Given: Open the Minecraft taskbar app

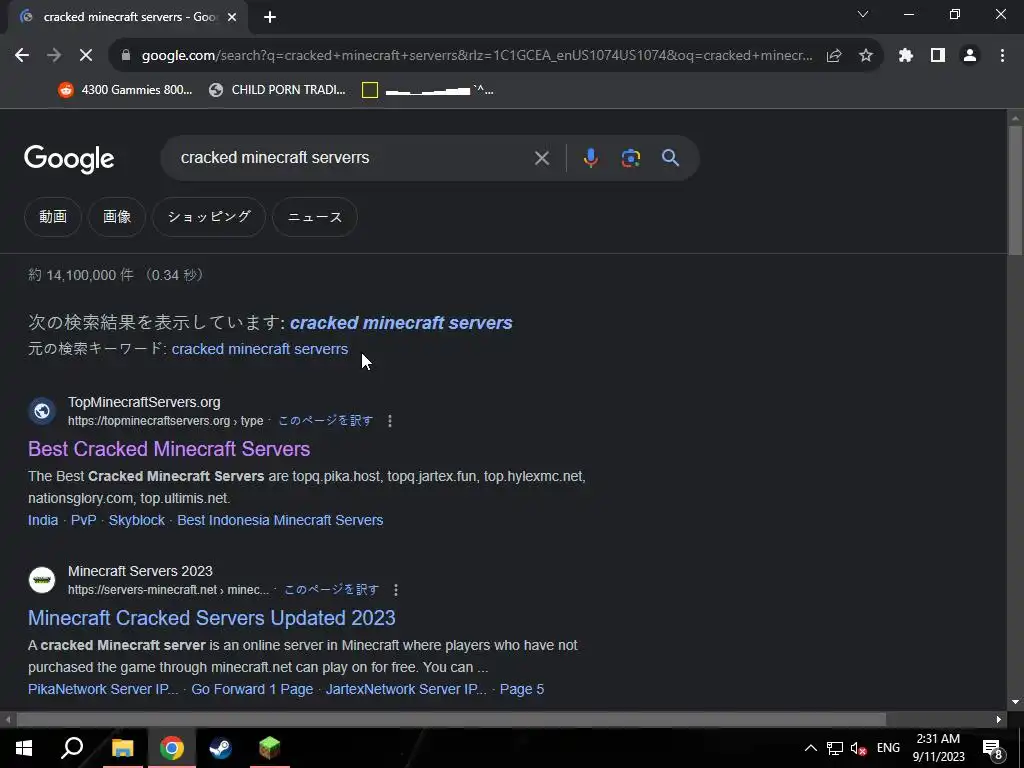Looking at the screenshot, I should pyautogui.click(x=269, y=748).
